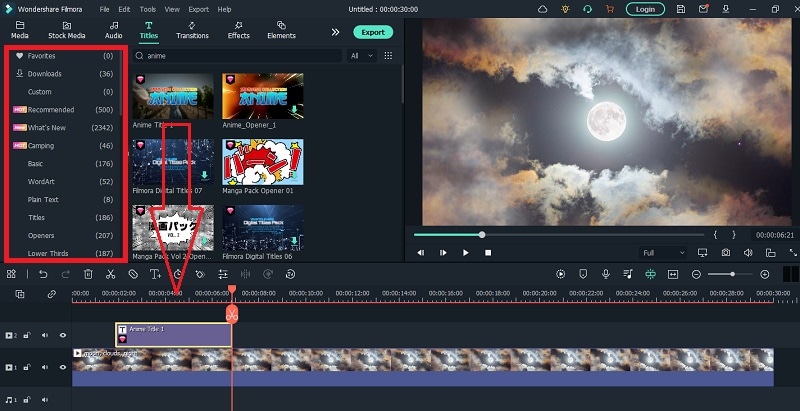
Task: Open the Export menu in menu bar
Action: coord(198,9)
